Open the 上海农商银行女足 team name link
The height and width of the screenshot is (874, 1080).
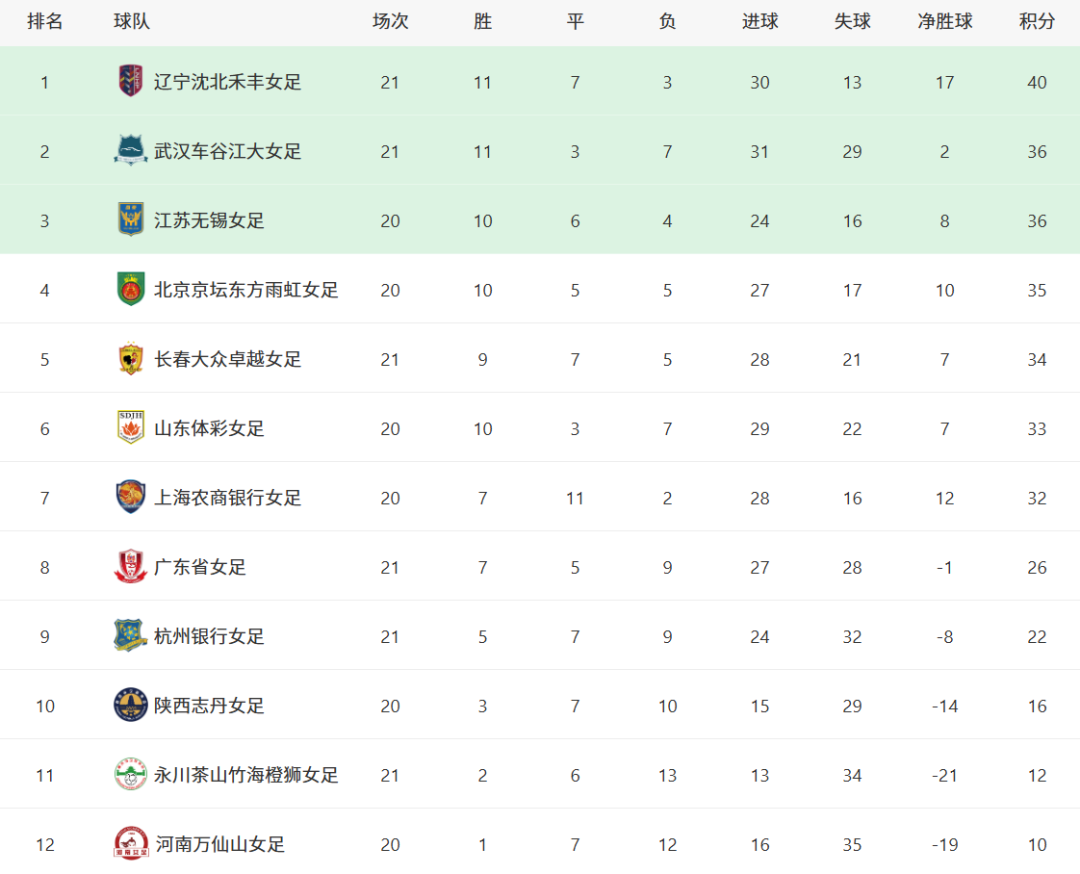click(x=227, y=497)
